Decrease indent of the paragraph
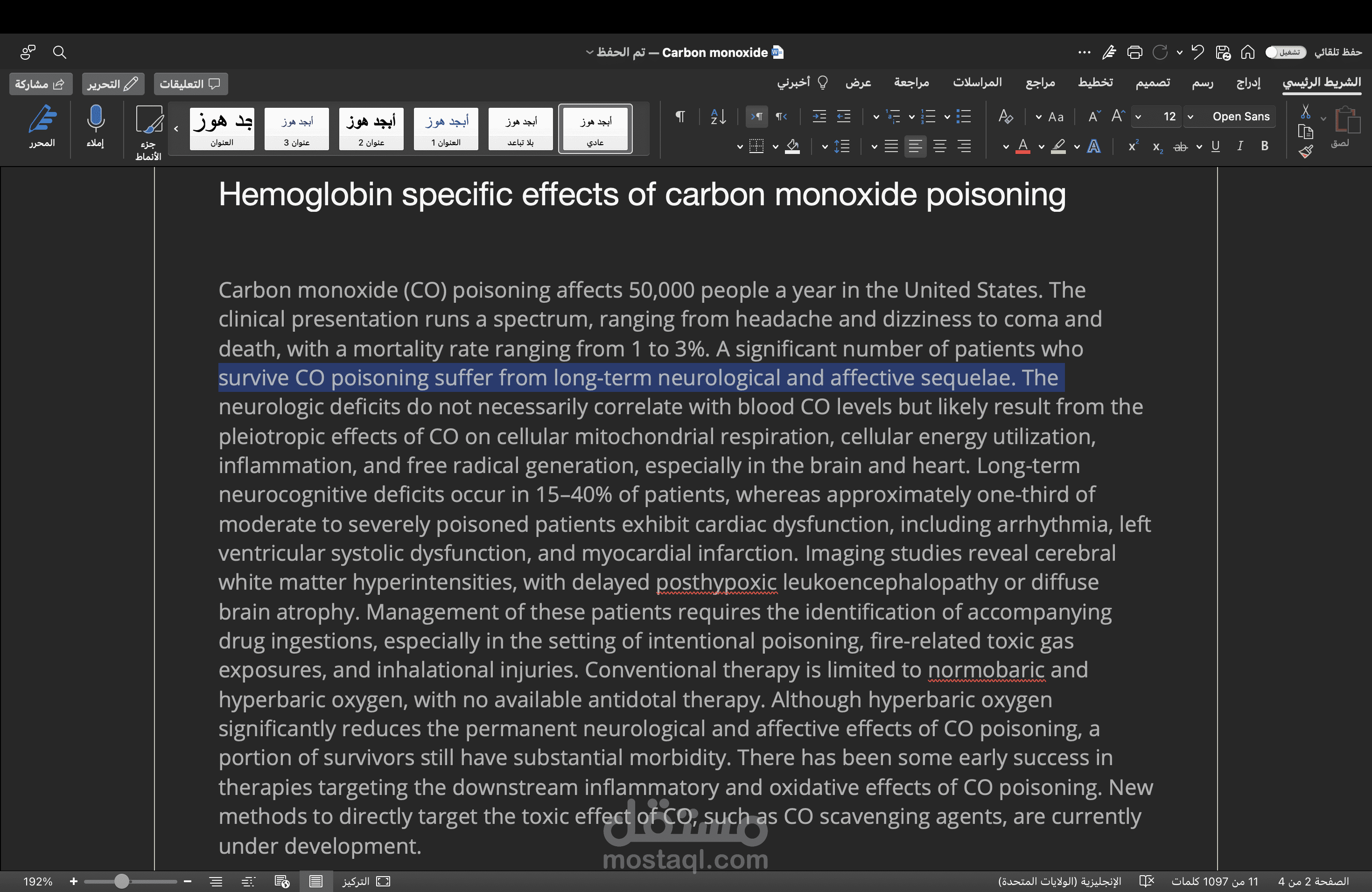This screenshot has width=1372, height=892. pos(843,116)
